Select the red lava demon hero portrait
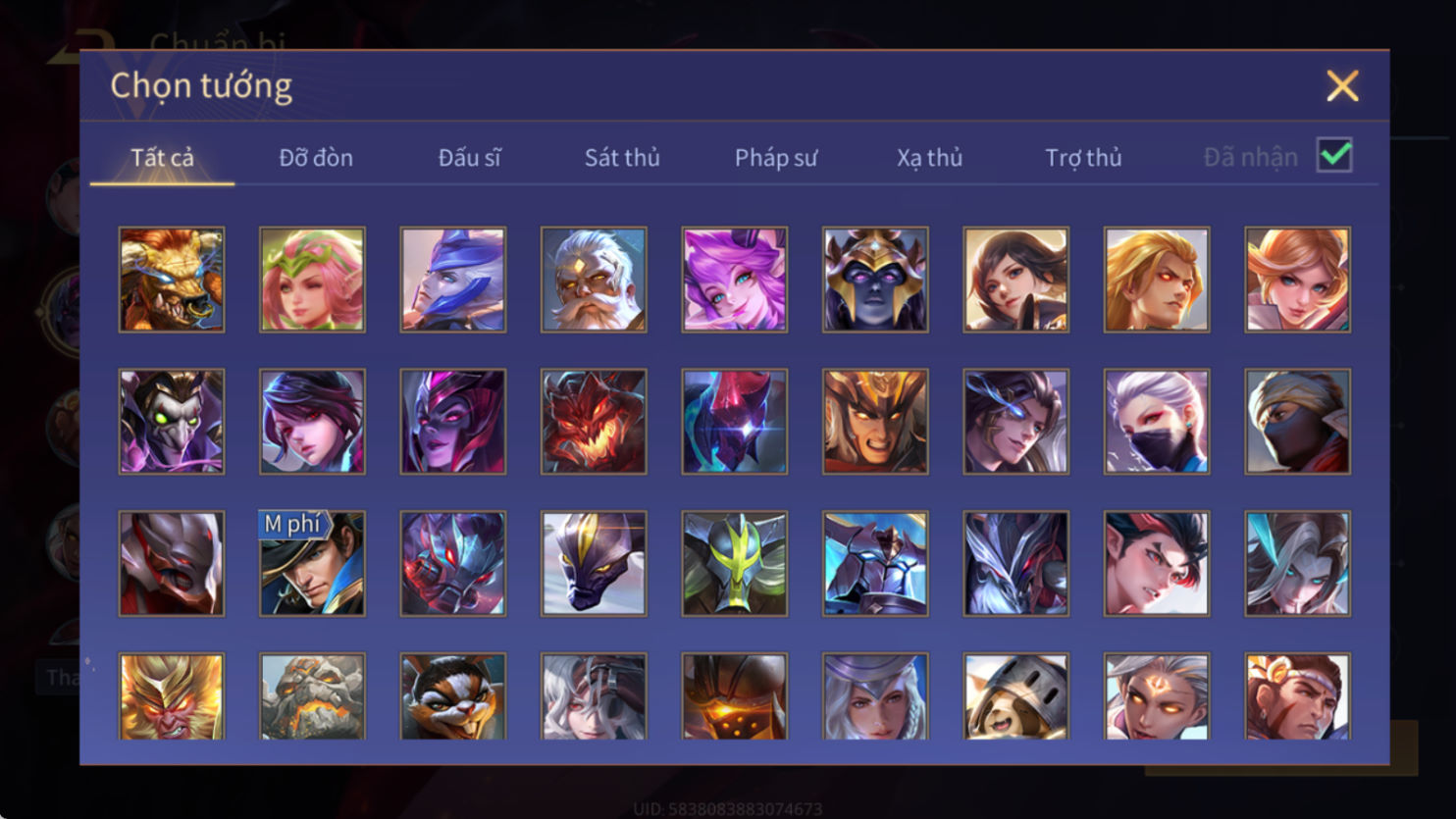Image resolution: width=1456 pixels, height=819 pixels. click(x=594, y=422)
